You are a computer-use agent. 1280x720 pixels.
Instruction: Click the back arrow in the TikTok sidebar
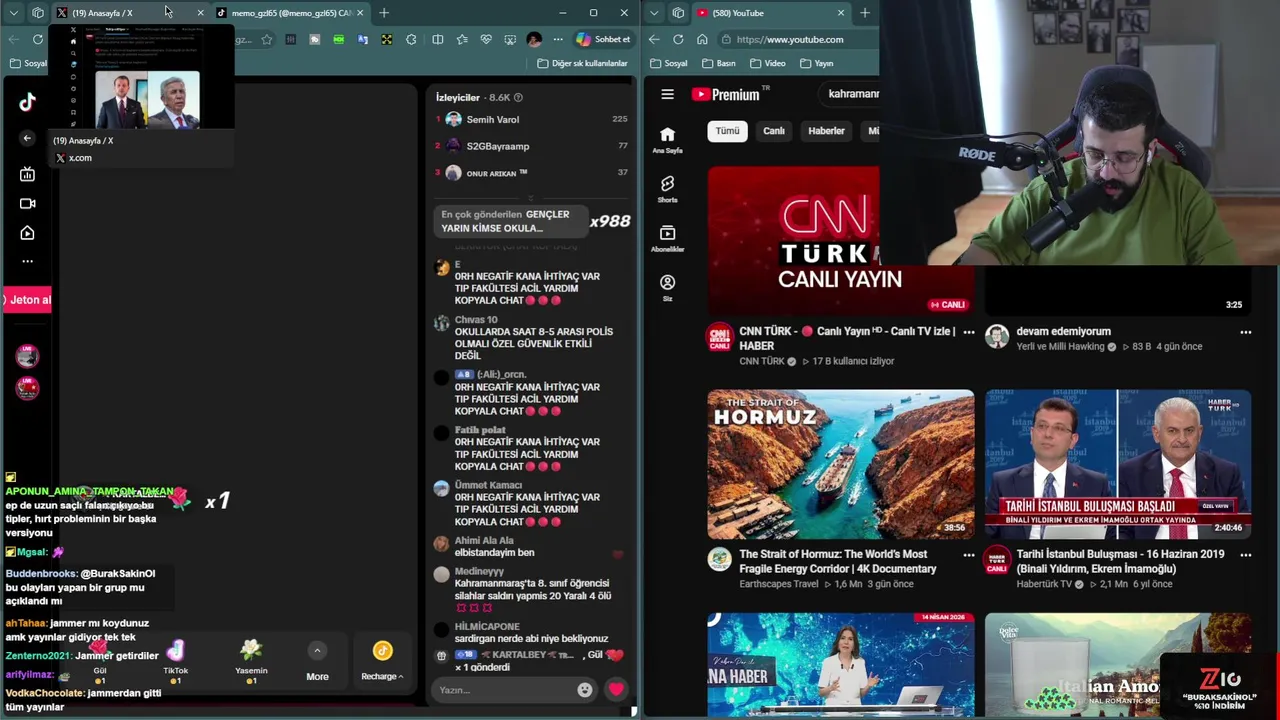[x=27, y=138]
